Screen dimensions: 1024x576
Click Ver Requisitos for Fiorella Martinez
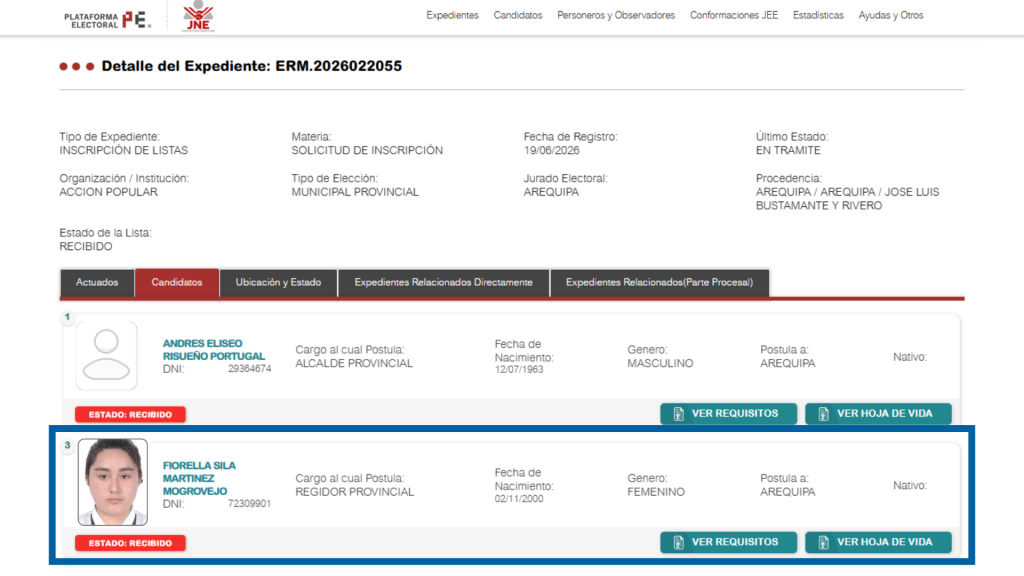coord(728,542)
